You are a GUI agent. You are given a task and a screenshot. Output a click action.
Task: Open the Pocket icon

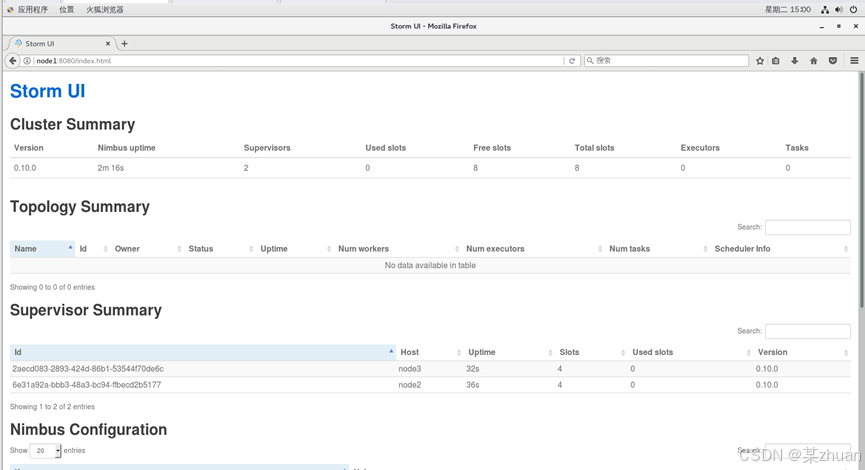pyautogui.click(x=833, y=61)
